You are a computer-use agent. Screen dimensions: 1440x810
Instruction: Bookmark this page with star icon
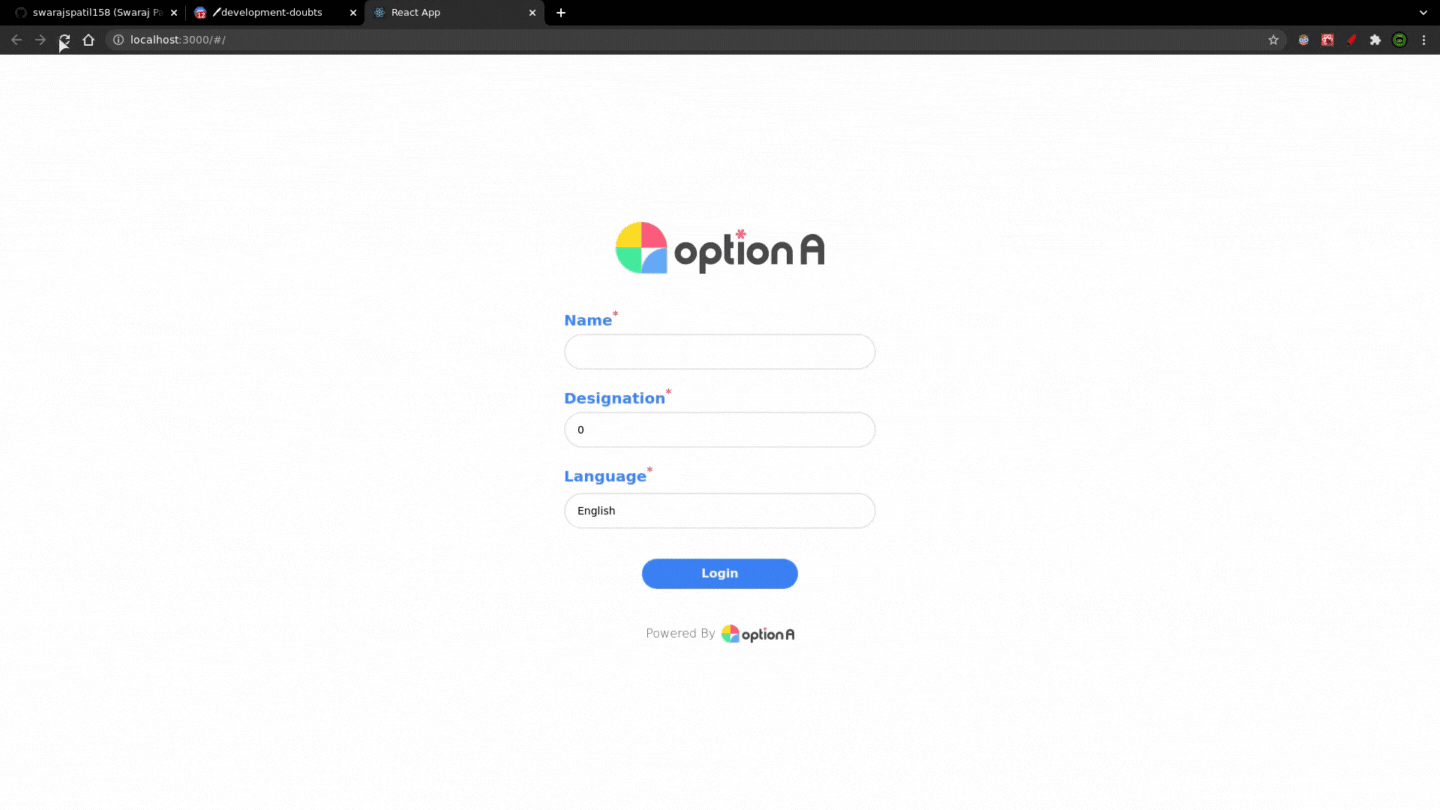1273,40
